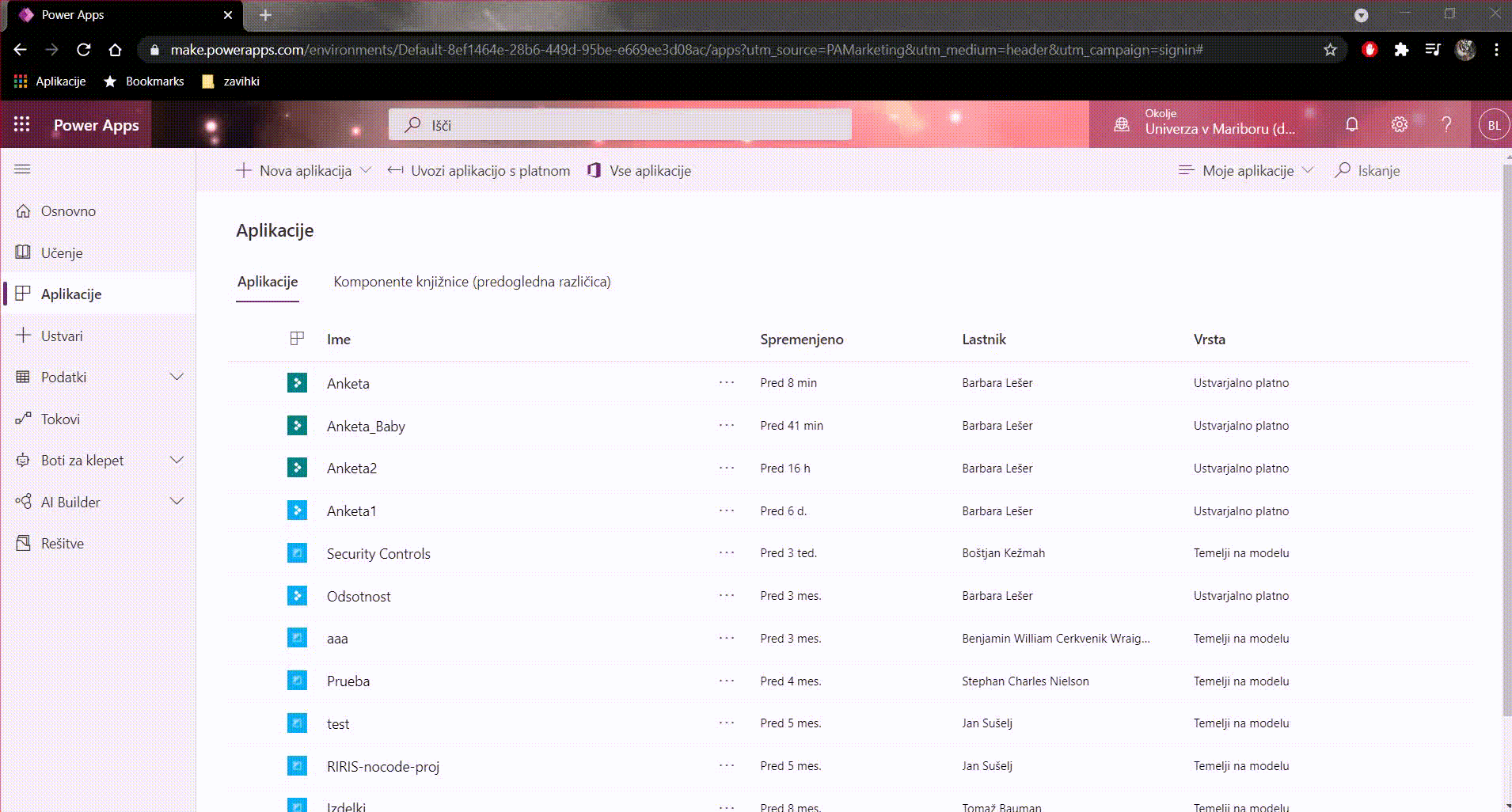Viewport: 1512px width, 812px height.
Task: Go to browser home page
Action: 115,50
